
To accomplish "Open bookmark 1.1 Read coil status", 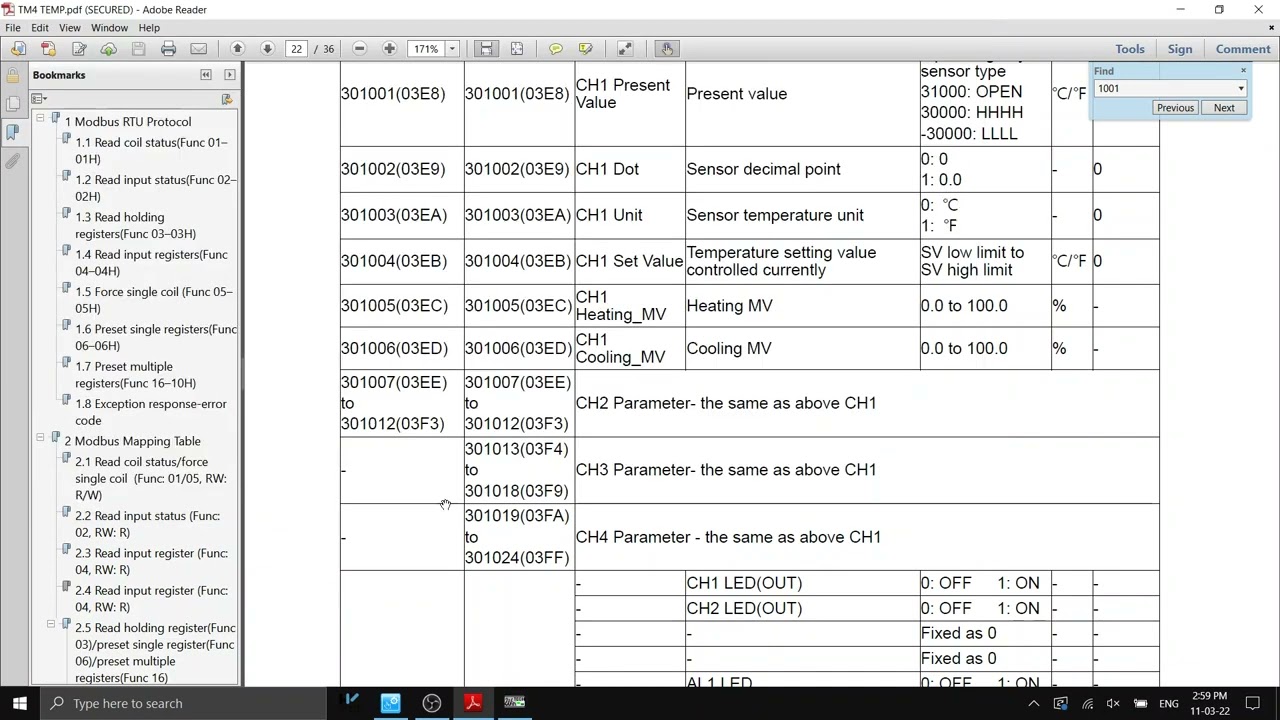I will [x=151, y=150].
